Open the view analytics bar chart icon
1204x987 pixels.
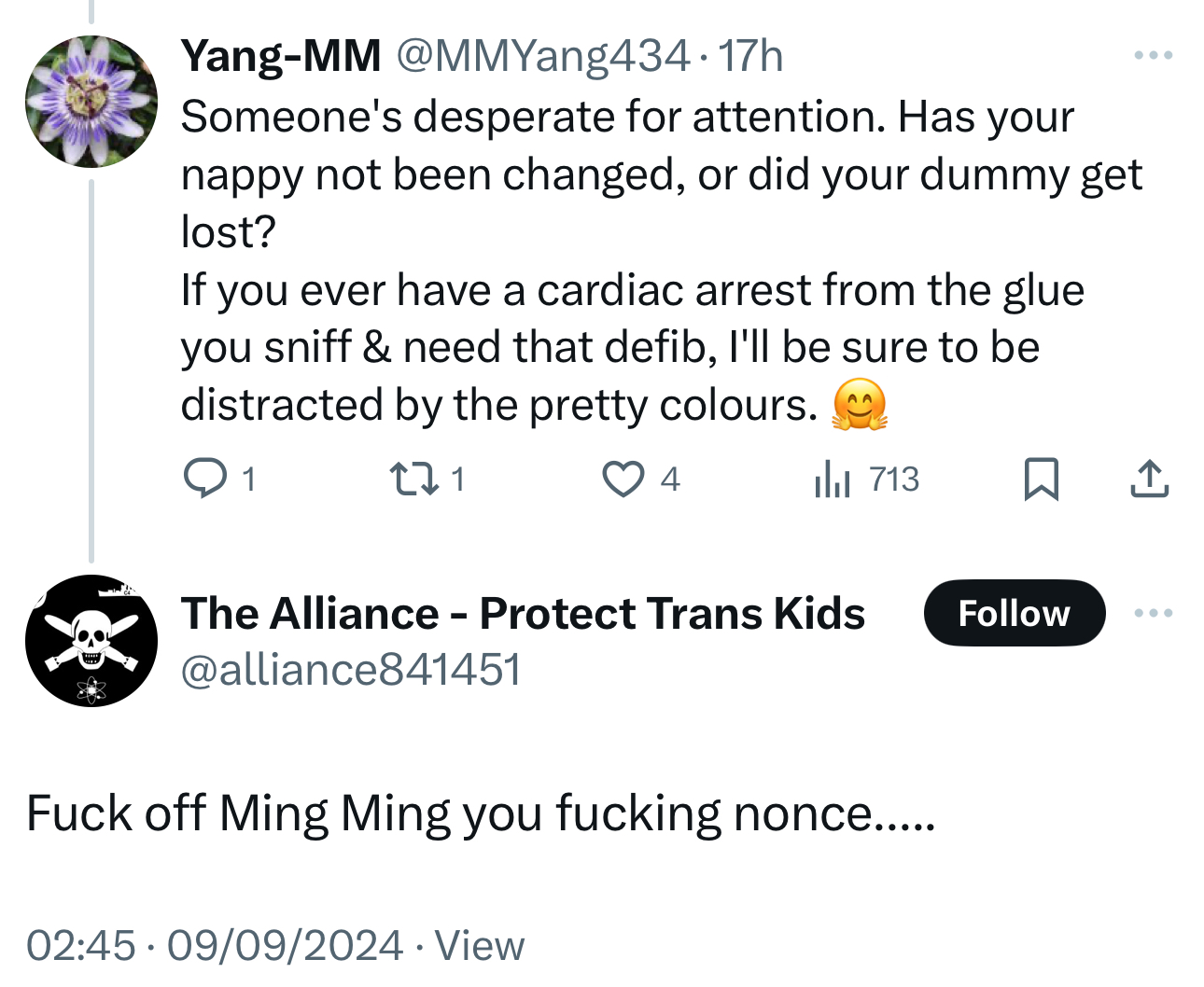tap(832, 480)
